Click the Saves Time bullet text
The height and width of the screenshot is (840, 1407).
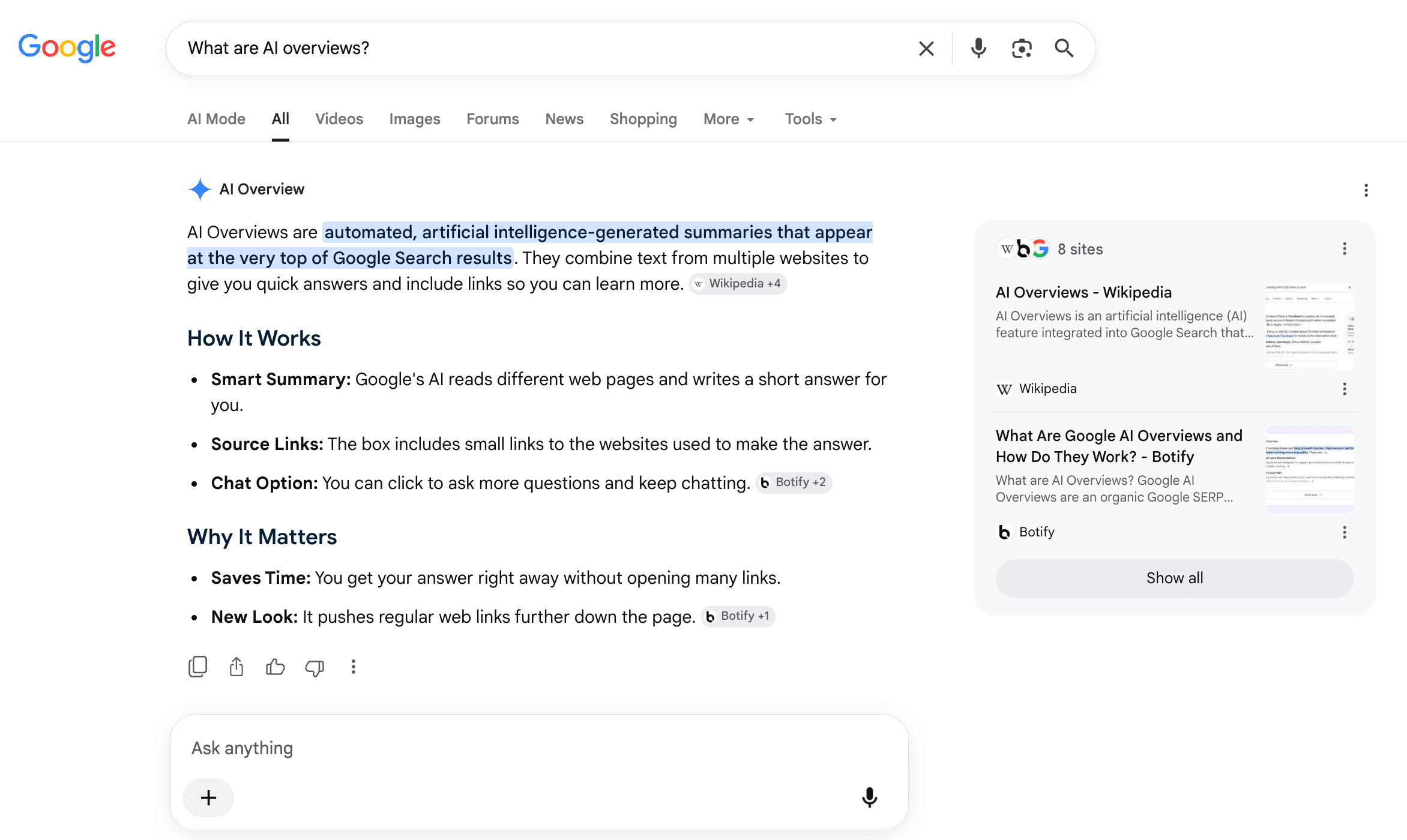(x=496, y=578)
